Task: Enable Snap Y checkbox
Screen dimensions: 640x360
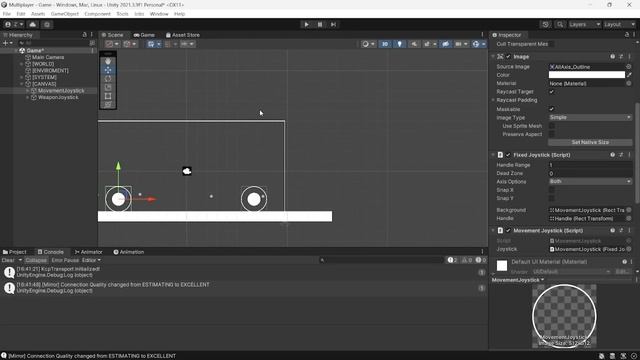Action: [x=551, y=198]
